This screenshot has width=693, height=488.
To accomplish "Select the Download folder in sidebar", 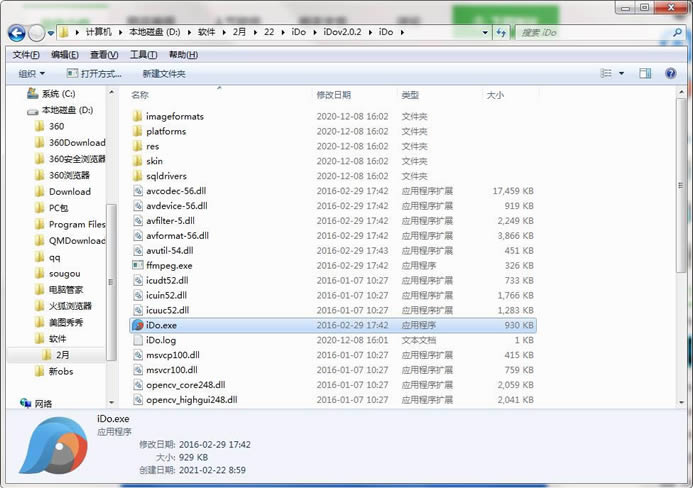I will tap(63, 192).
